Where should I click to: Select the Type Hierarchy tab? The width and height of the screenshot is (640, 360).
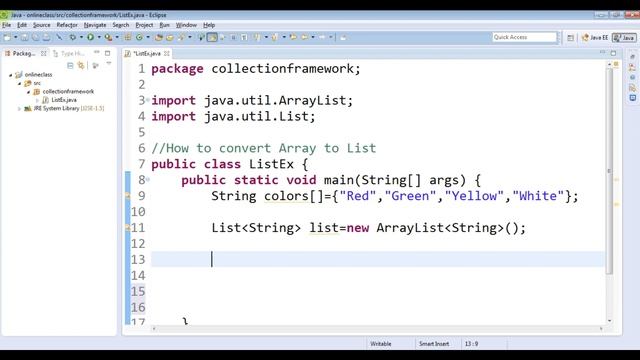69,53
